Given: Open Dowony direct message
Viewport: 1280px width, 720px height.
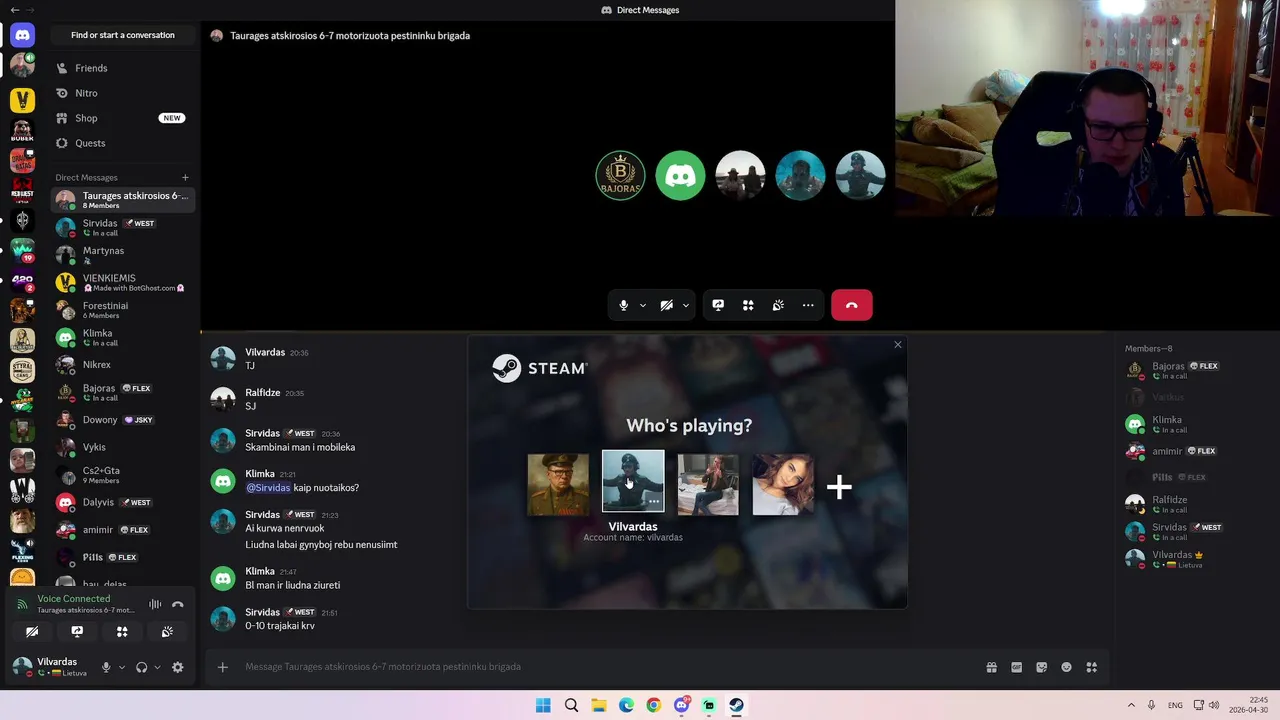Looking at the screenshot, I should (x=122, y=420).
